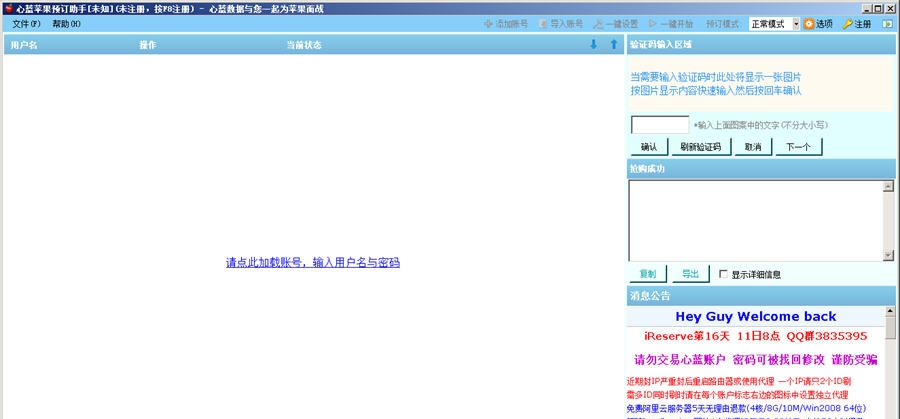The height and width of the screenshot is (419, 900).
Task: Click scroll-down arrow of 抢购成功 list
Action: (x=888, y=255)
